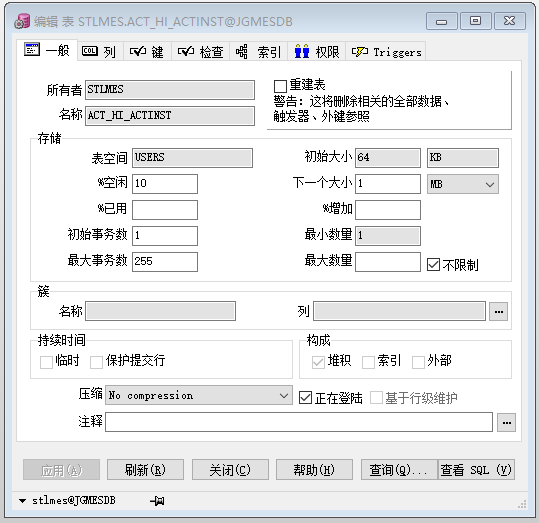Click the tree icon on 索引 tab
539x523 pixels.
point(241,52)
